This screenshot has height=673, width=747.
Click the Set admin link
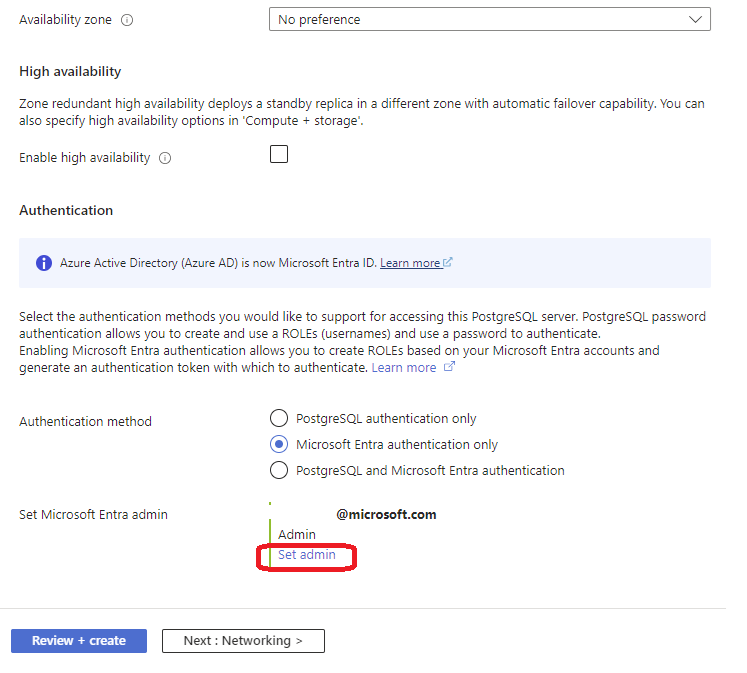click(307, 555)
